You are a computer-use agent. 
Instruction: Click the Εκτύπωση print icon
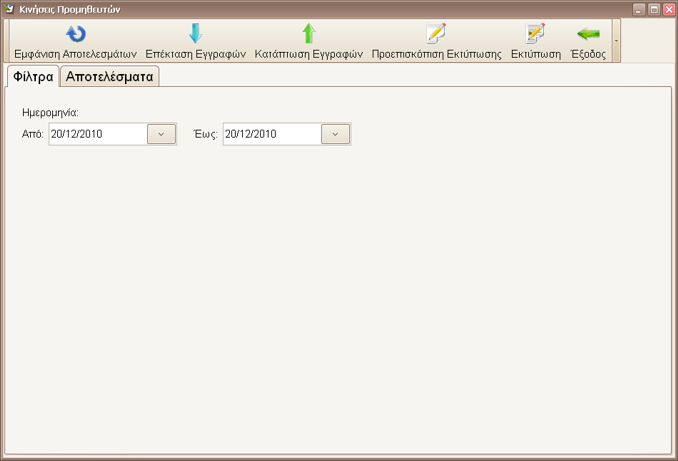[535, 33]
